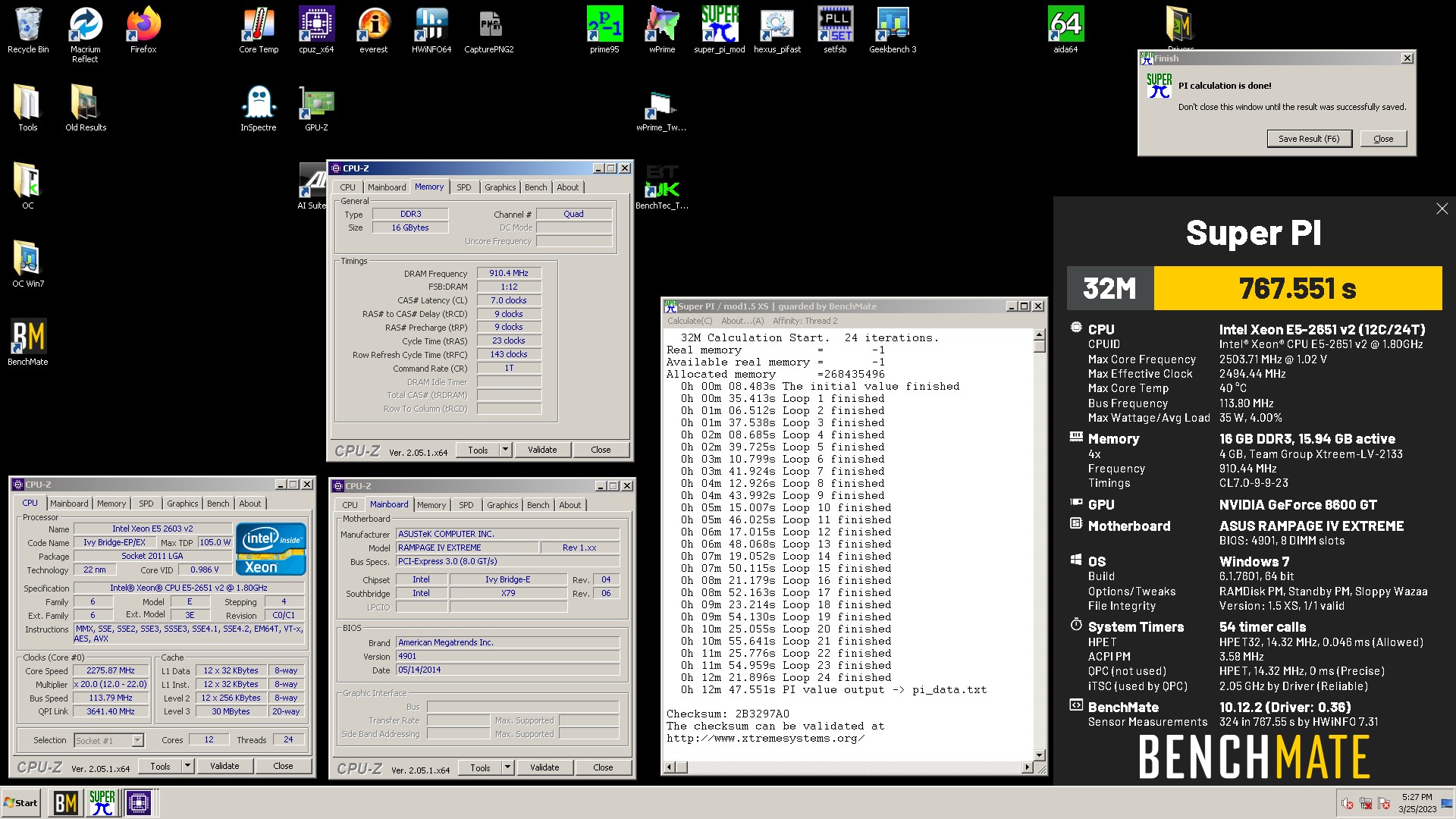1456x819 pixels.
Task: Open InSpectre desktop icon
Action: pos(259,108)
